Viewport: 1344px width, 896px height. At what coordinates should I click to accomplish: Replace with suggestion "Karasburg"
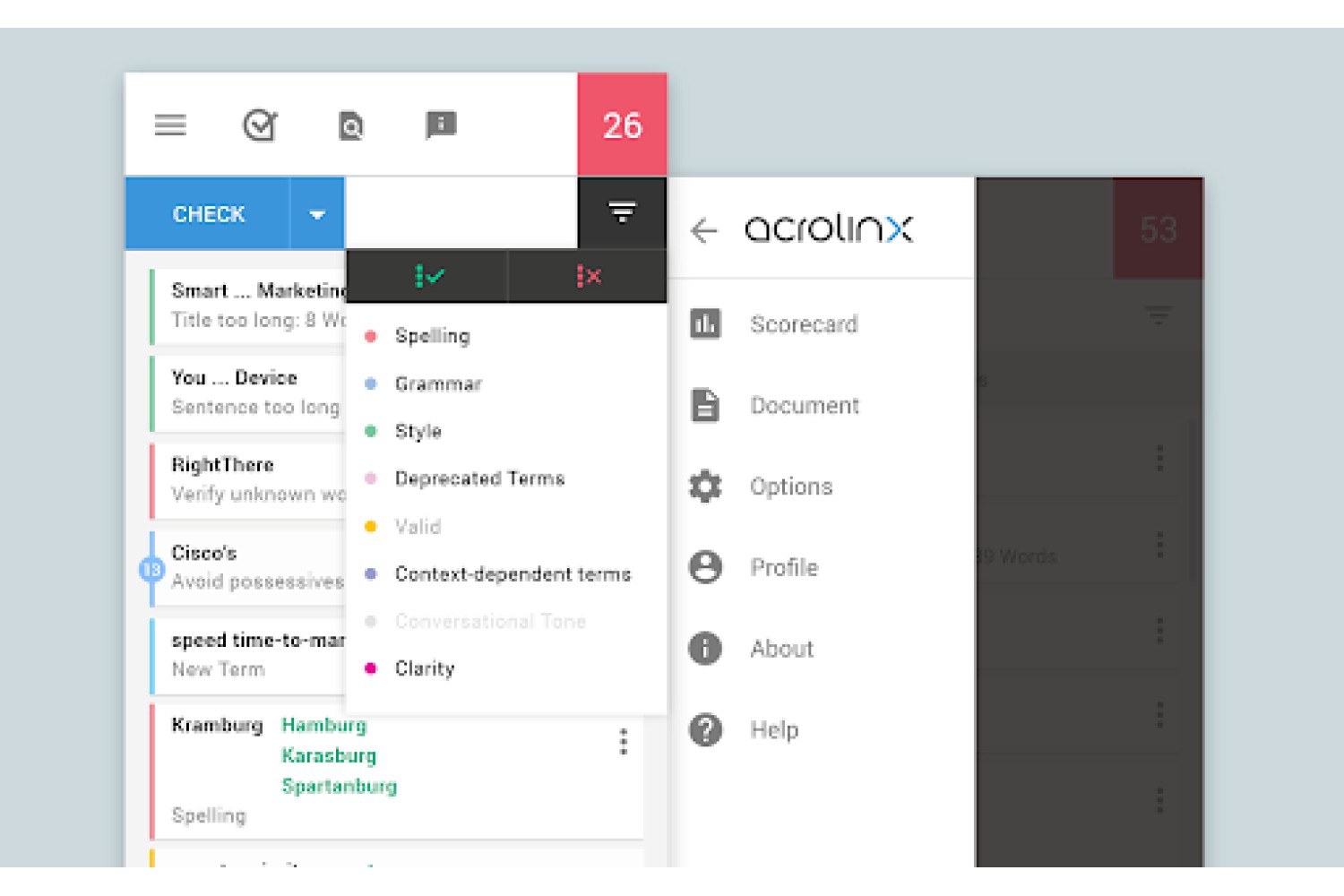tap(329, 755)
